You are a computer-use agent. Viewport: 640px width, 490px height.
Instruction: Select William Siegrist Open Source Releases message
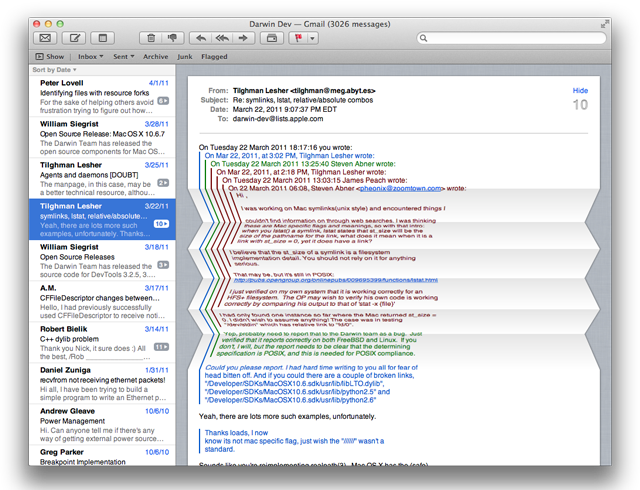[x=102, y=261]
